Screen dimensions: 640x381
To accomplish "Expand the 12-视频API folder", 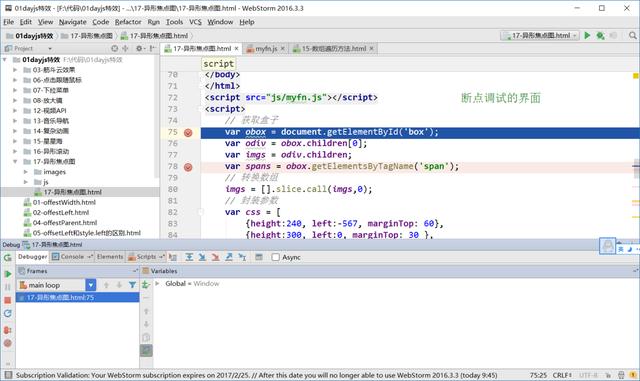I will 15,111.
